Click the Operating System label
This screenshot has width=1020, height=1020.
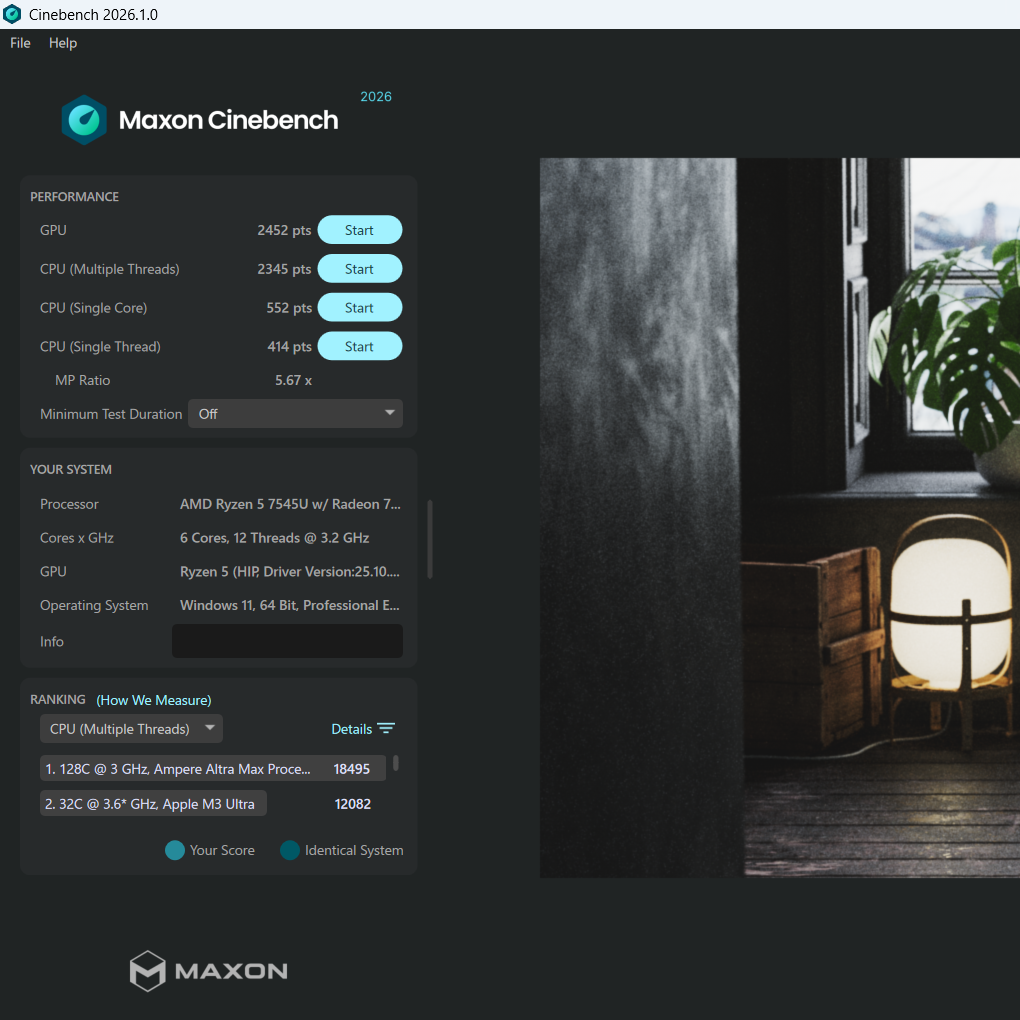(x=94, y=605)
